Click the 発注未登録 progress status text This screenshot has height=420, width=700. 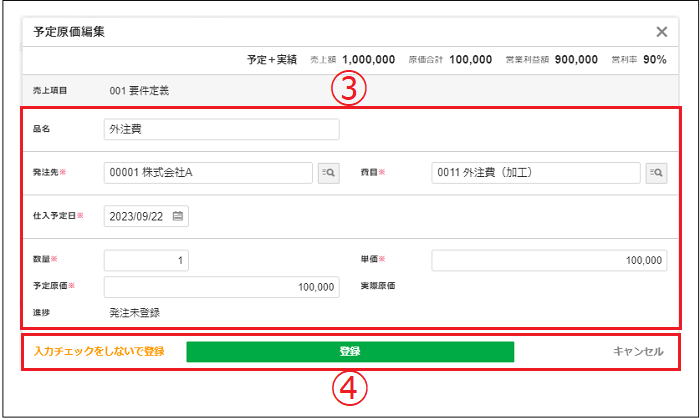(135, 313)
